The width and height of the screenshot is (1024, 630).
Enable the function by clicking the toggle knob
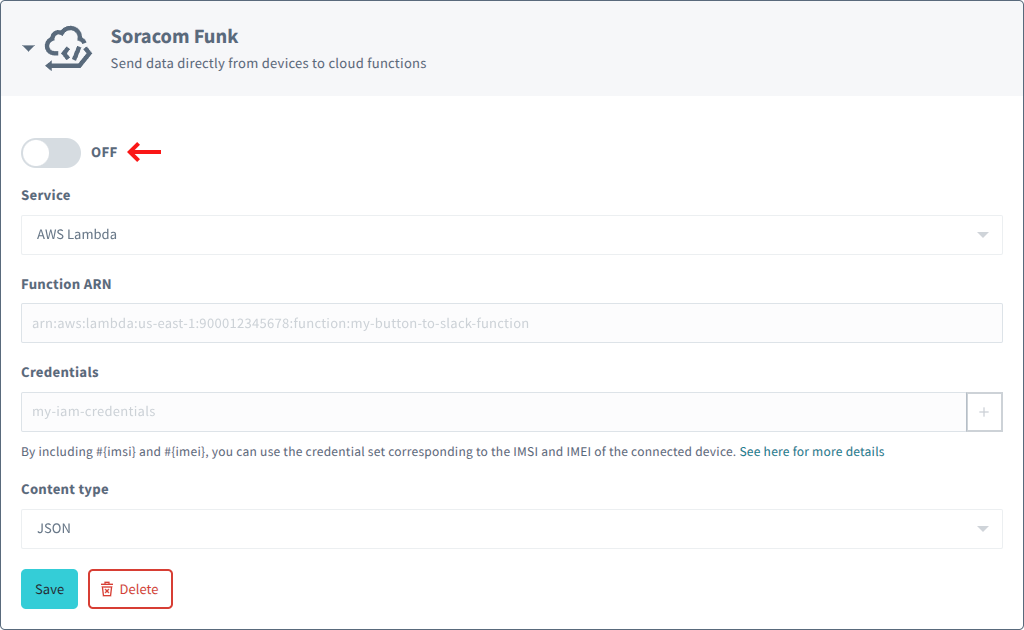point(37,152)
